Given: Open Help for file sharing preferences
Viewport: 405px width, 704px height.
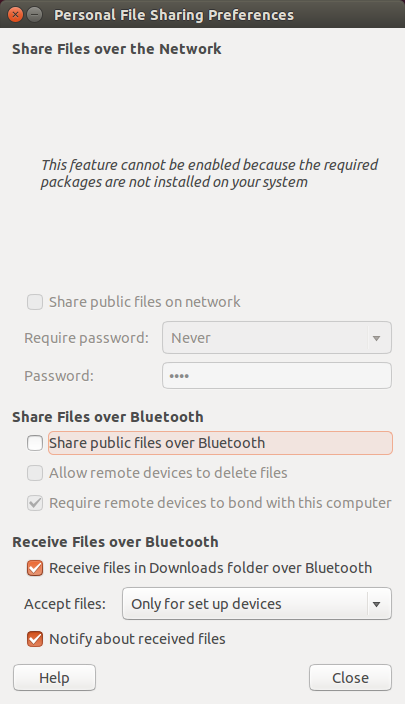Looking at the screenshot, I should pyautogui.click(x=54, y=678).
